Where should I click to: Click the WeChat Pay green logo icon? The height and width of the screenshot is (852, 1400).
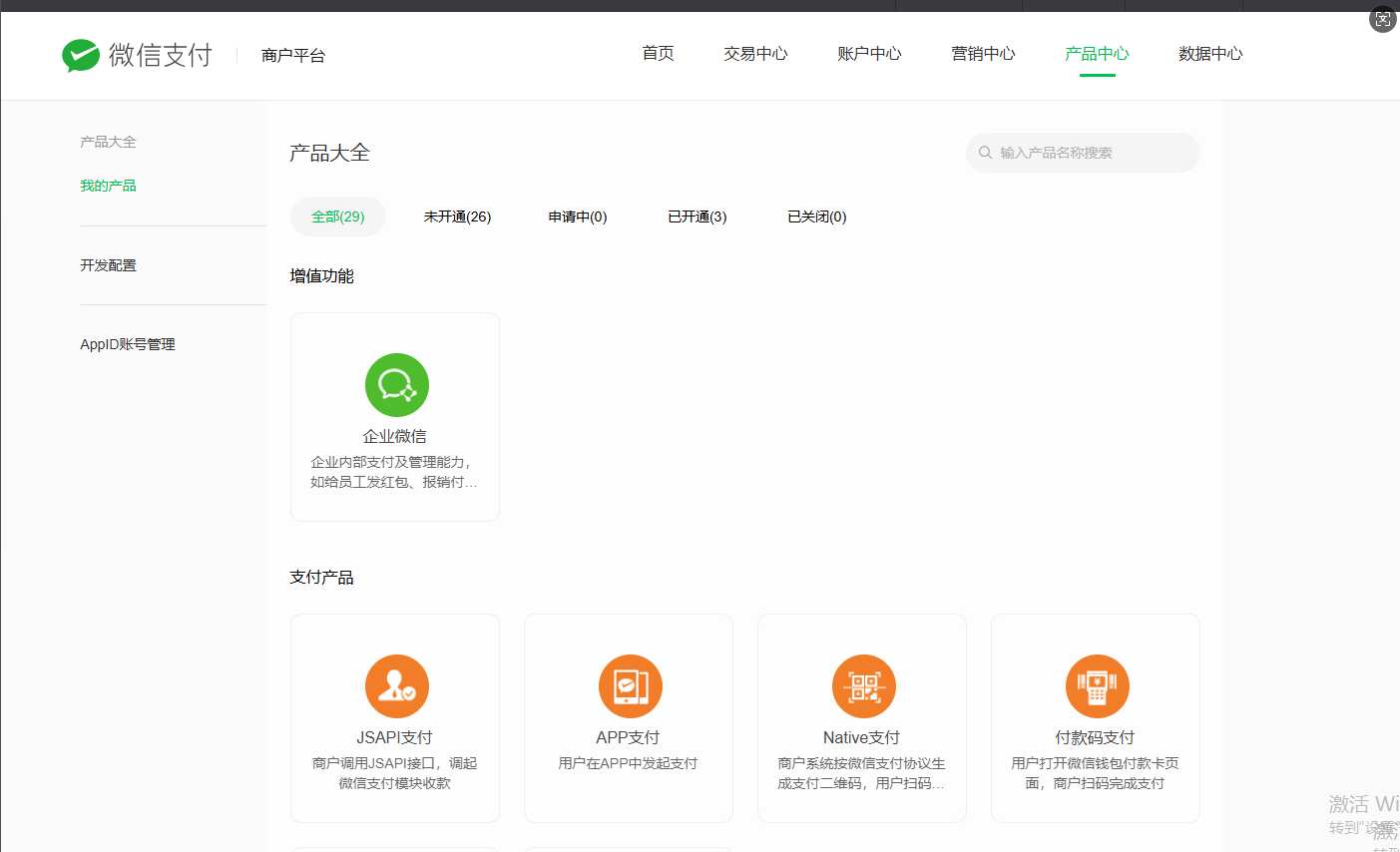(x=81, y=55)
